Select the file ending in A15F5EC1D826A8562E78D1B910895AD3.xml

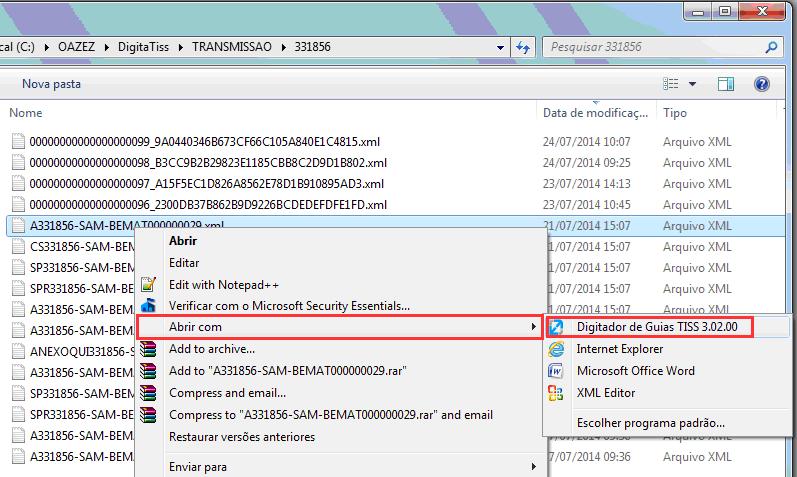tap(207, 184)
